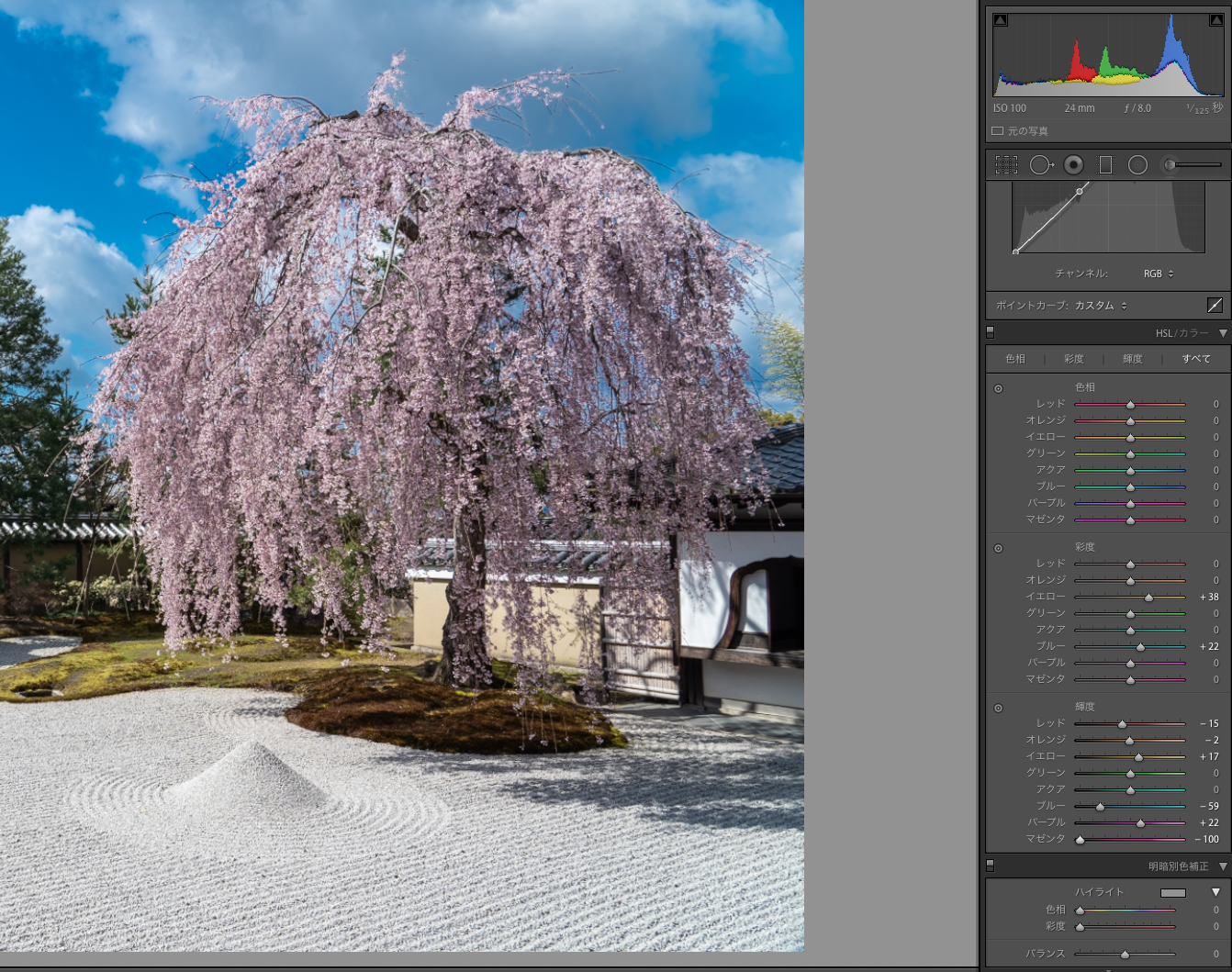Click the カラー label in panel header
Screen dimensions: 1232x972
(x=1193, y=333)
